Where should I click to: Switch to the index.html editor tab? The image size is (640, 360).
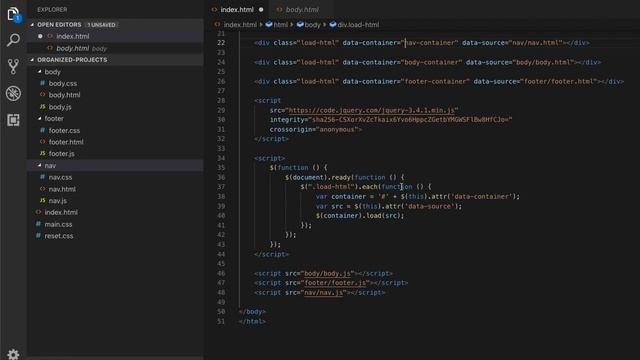238,9
